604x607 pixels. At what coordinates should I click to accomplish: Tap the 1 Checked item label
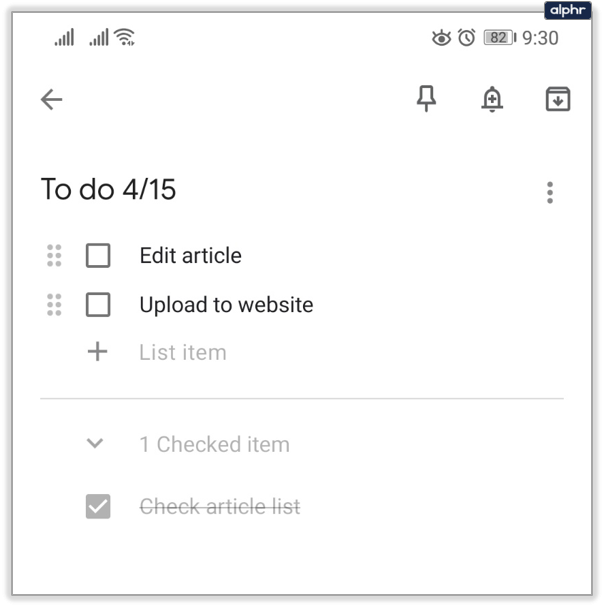[214, 445]
